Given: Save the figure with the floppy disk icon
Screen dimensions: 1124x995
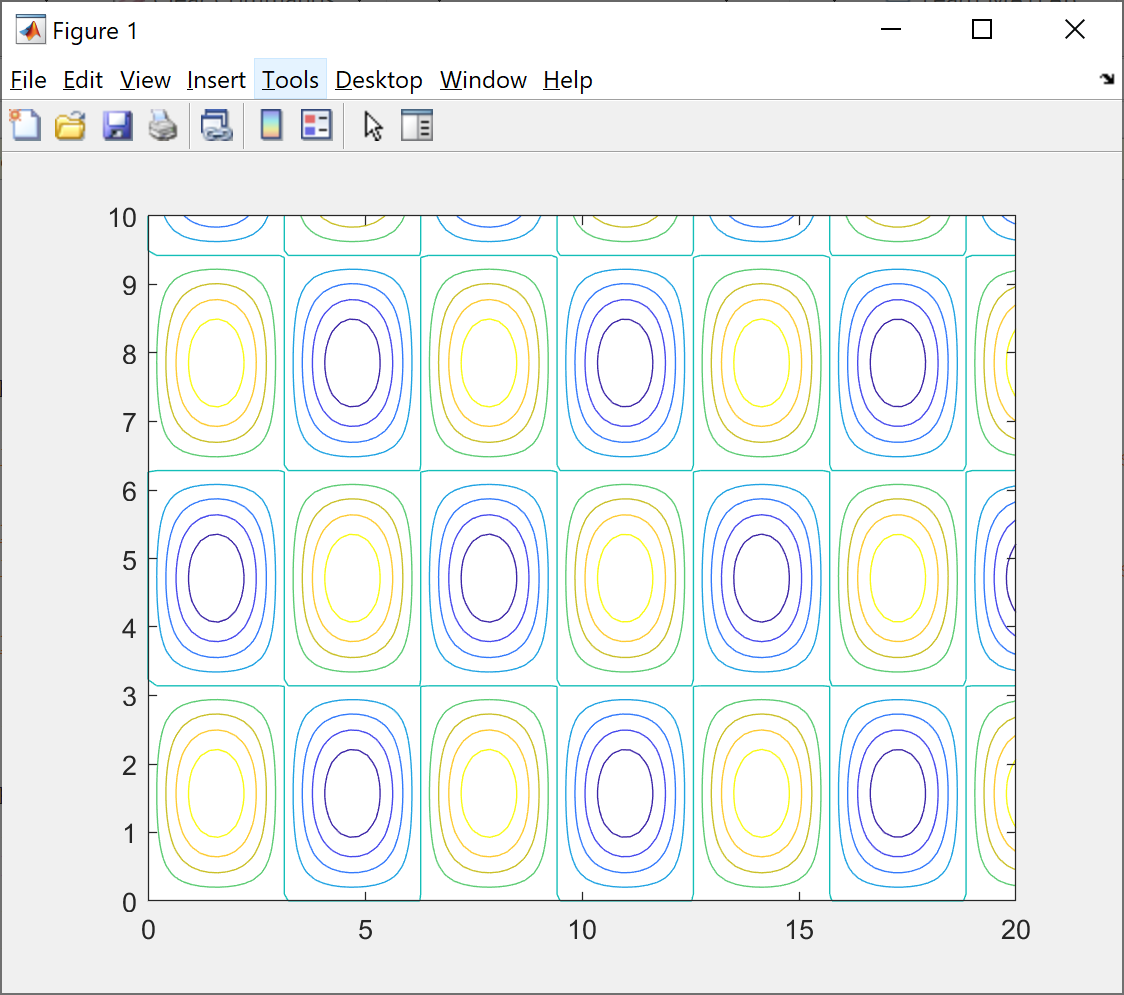Looking at the screenshot, I should tap(117, 126).
